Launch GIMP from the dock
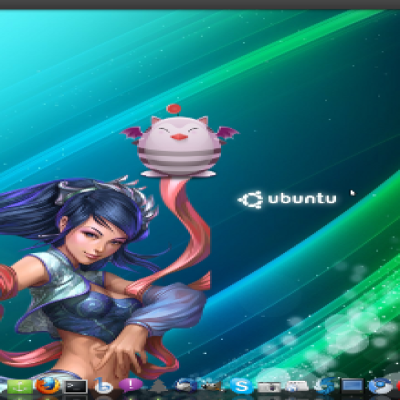This screenshot has width=400, height=400. [212, 387]
